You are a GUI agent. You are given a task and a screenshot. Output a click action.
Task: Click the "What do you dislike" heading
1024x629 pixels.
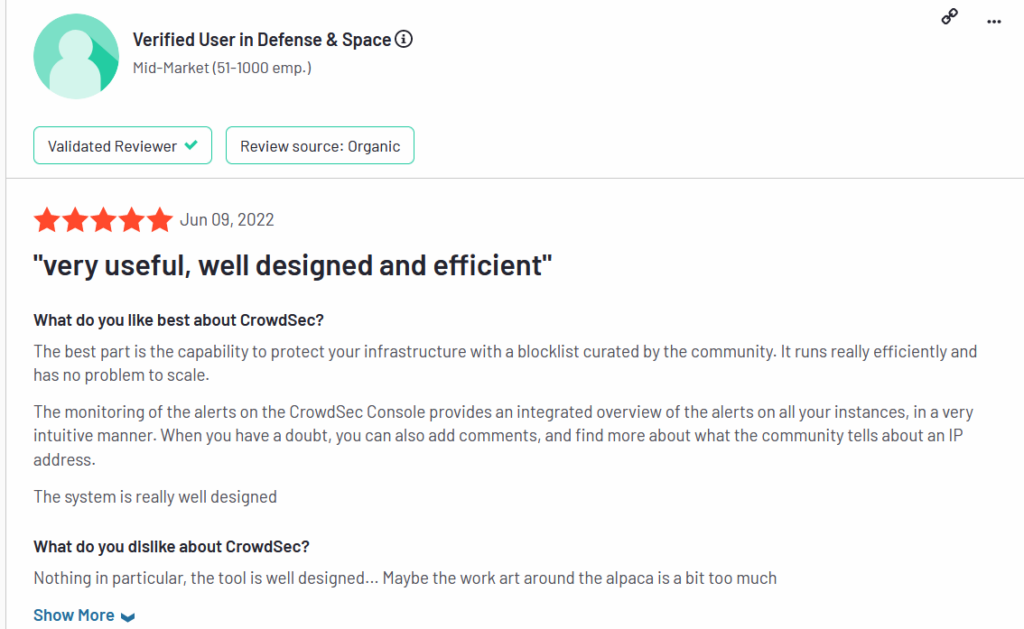coord(172,546)
